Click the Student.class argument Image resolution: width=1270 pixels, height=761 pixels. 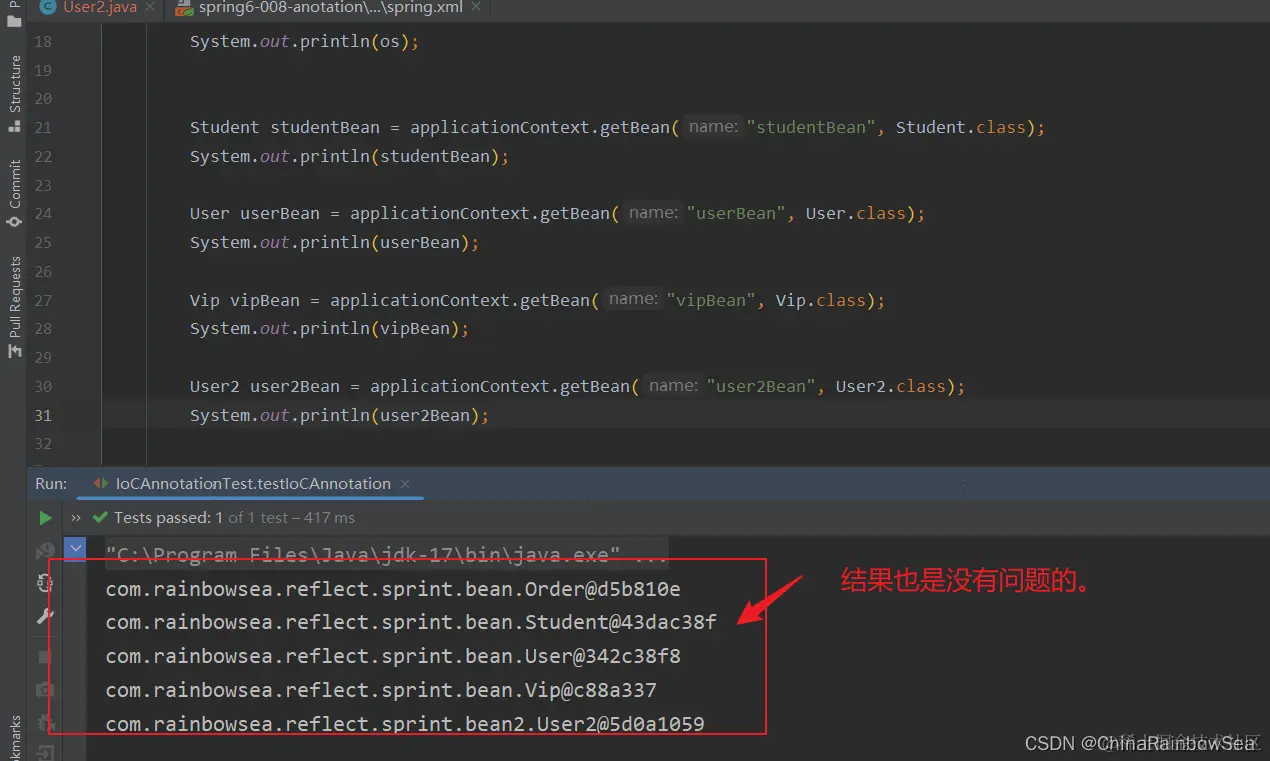point(961,128)
